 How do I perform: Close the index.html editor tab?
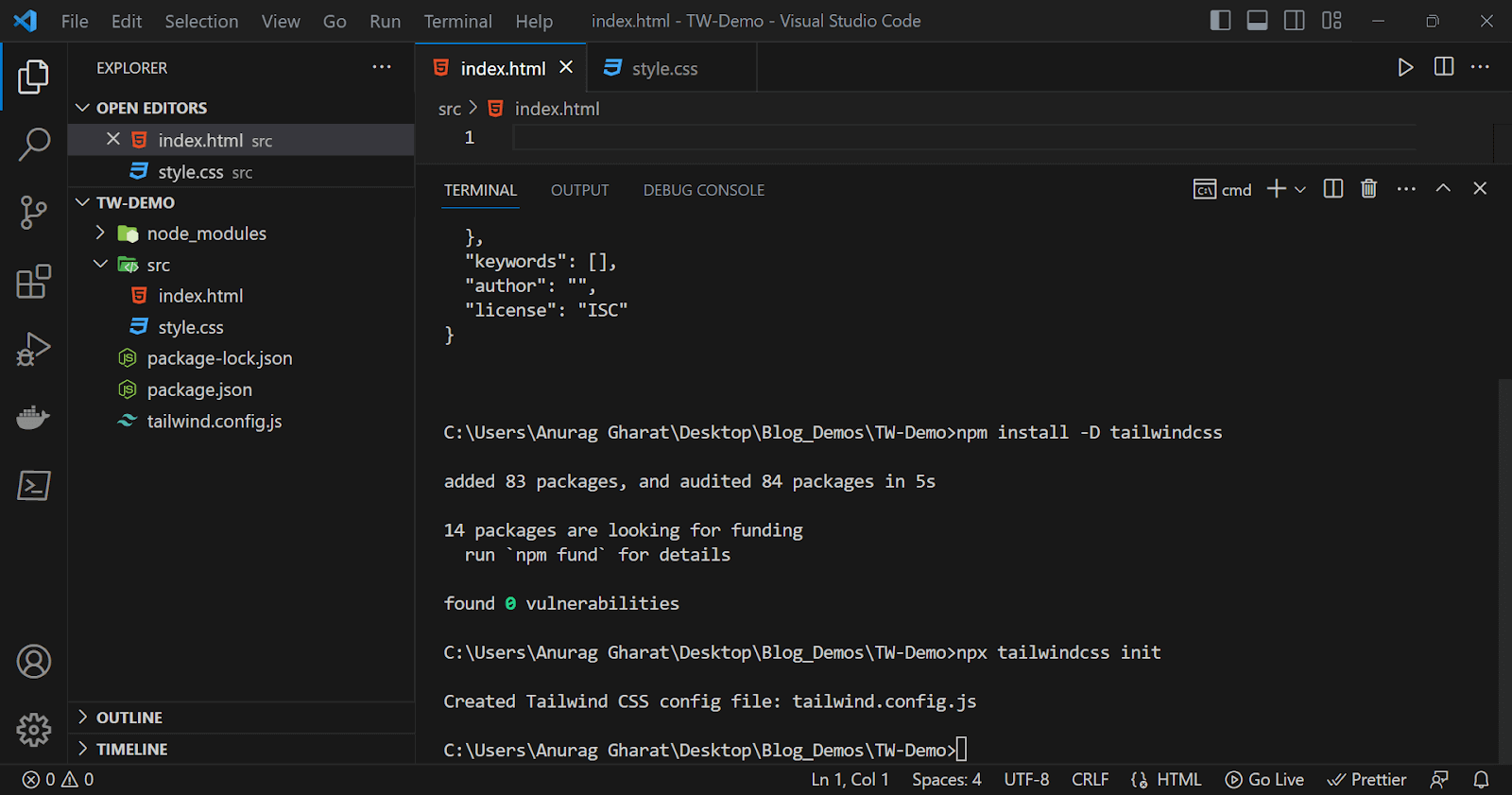(x=566, y=67)
